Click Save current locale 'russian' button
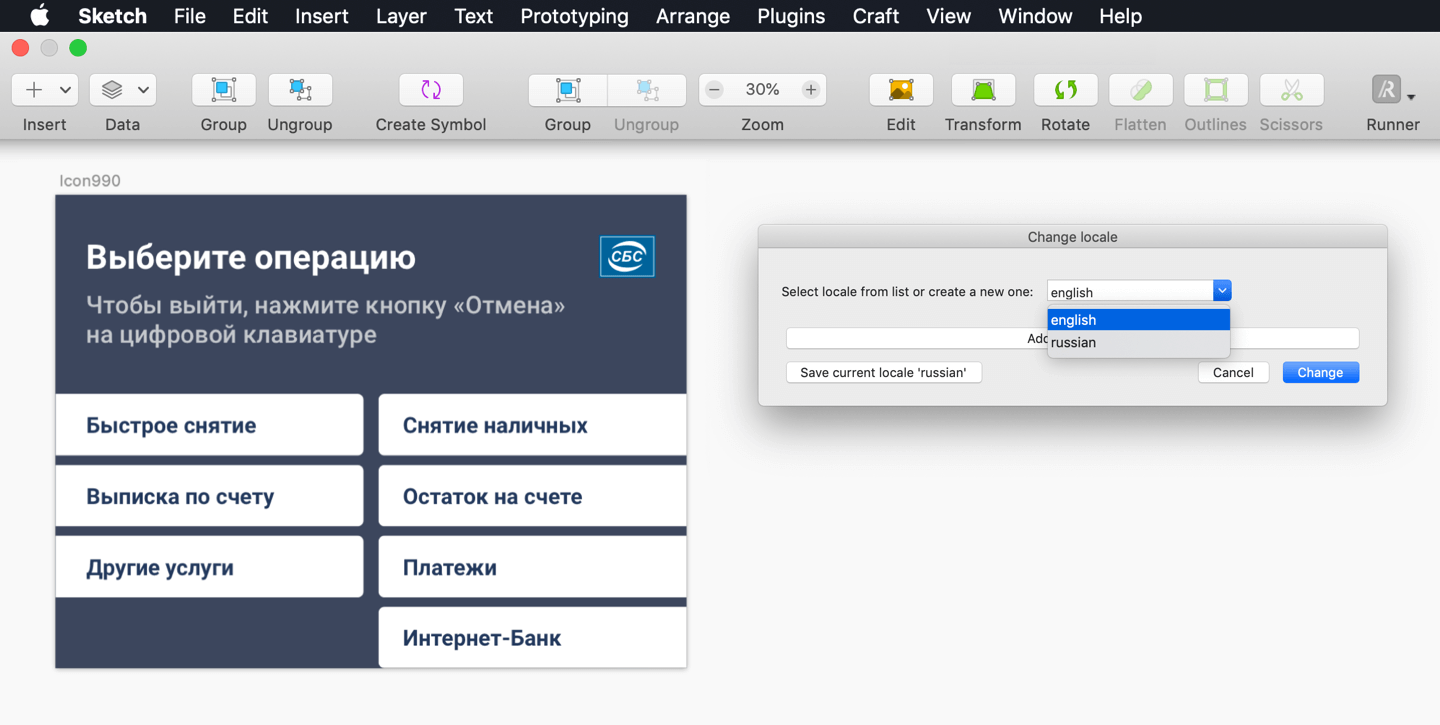Viewport: 1440px width, 725px height. point(884,372)
